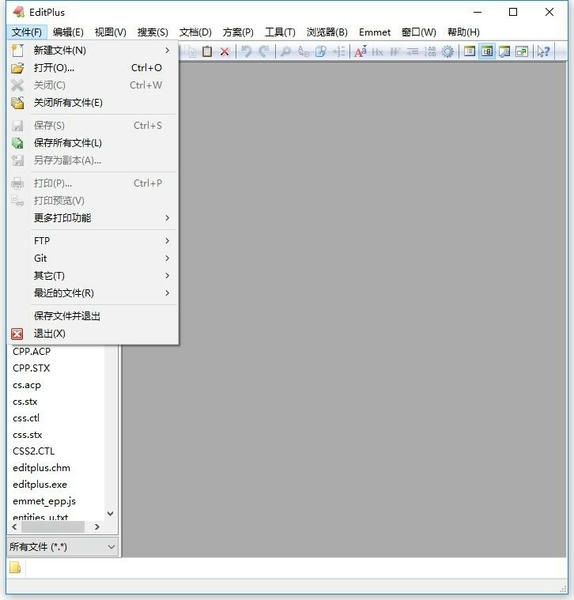Click the greyed 另存为副本(A)... menu entry

coord(93,160)
